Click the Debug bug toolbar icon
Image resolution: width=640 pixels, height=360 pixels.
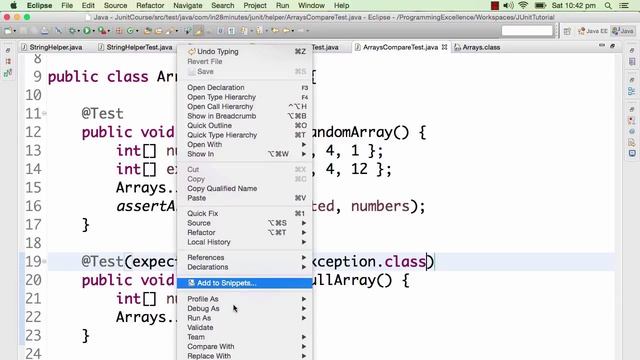click(x=72, y=31)
